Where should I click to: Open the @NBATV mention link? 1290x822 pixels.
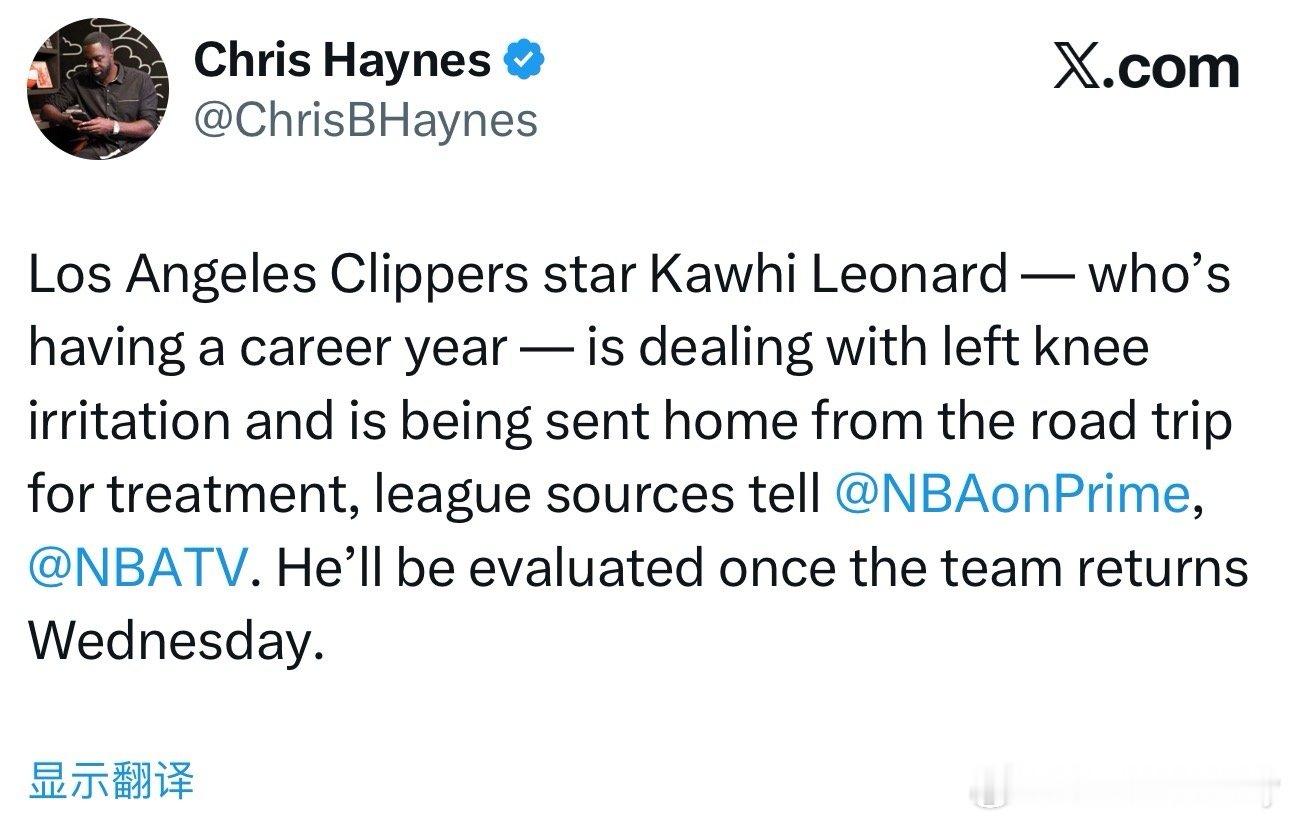(135, 568)
